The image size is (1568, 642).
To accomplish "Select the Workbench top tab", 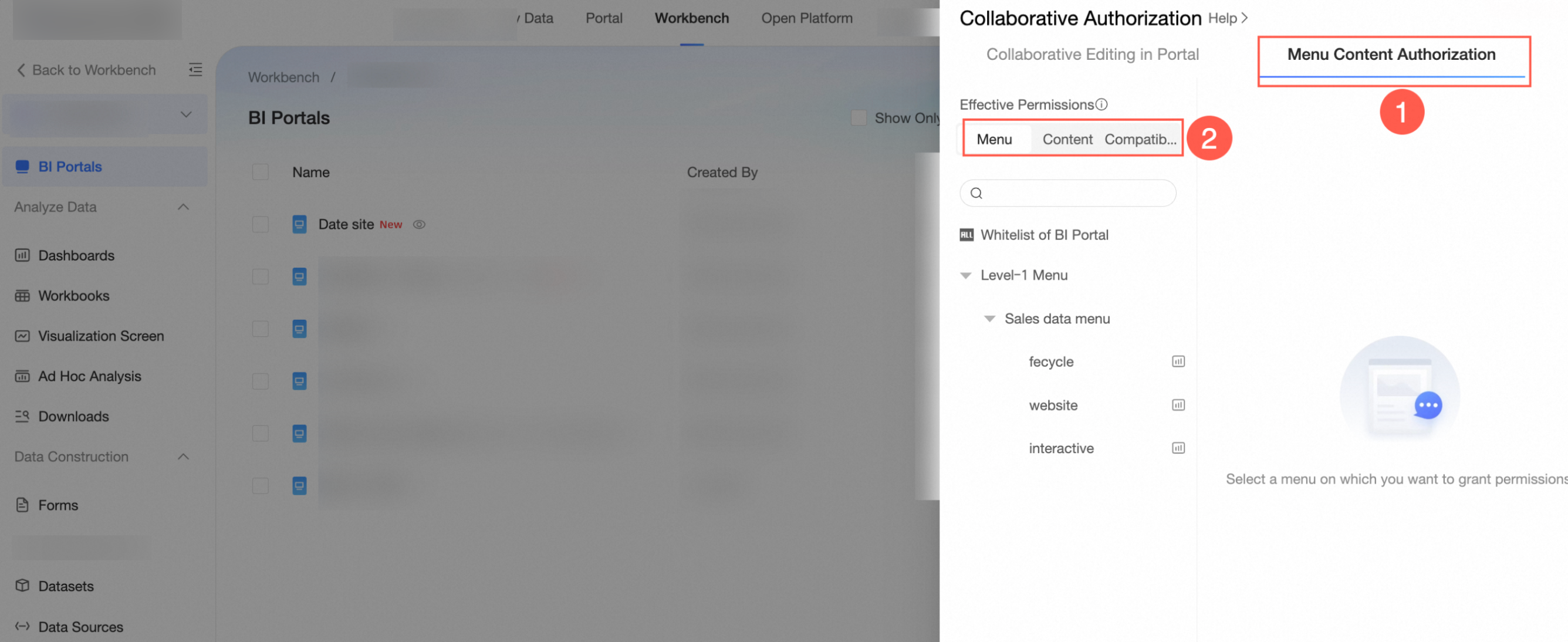I will [691, 18].
